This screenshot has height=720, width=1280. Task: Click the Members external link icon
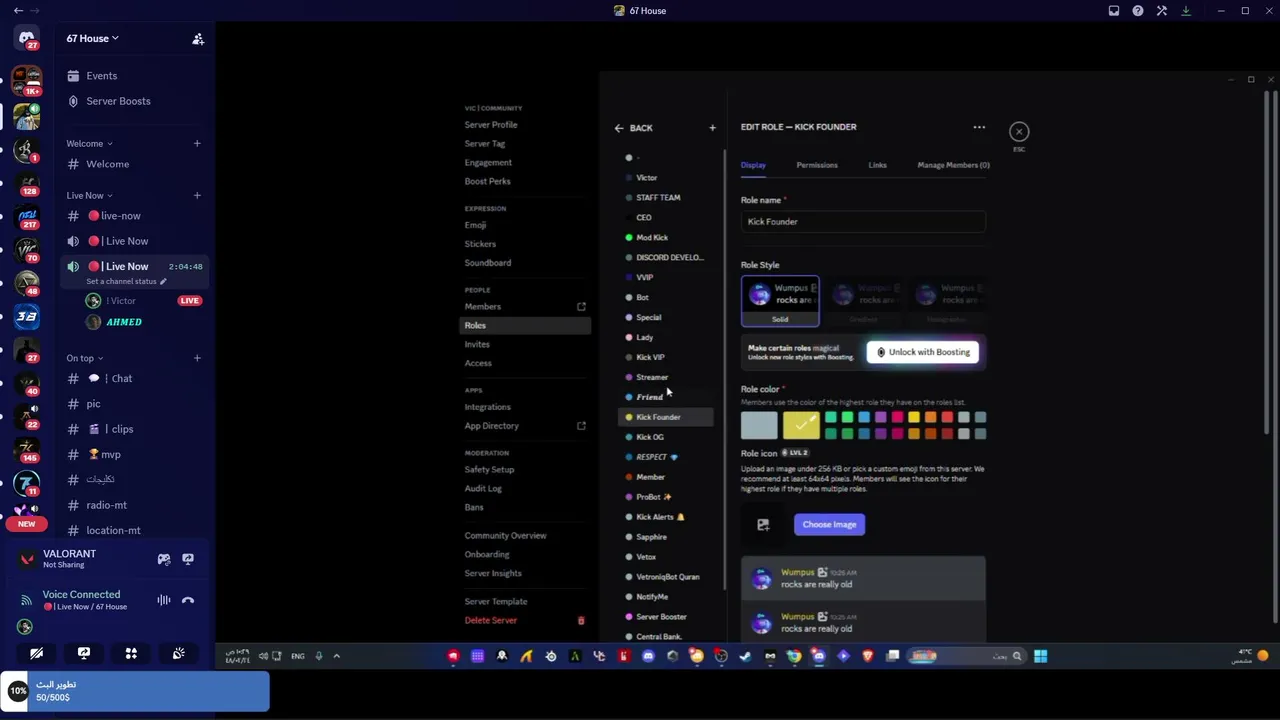[581, 307]
